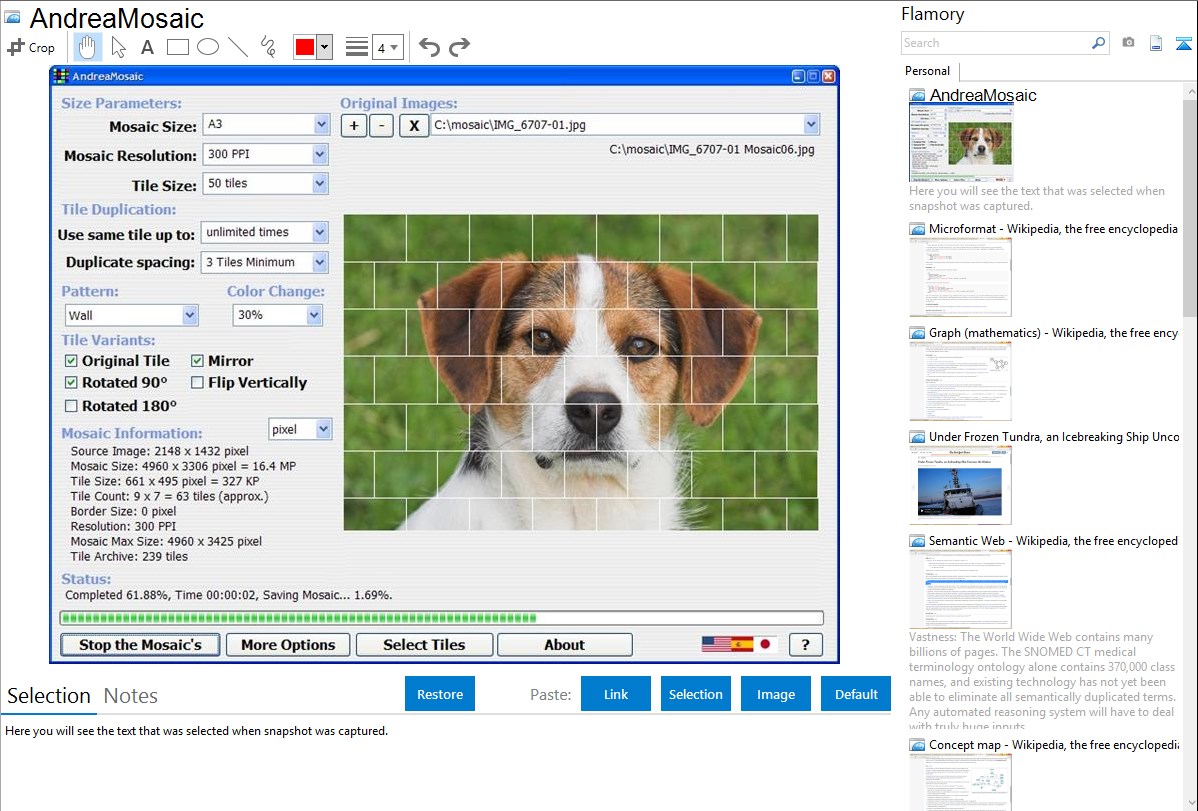
Task: Open the Tile Size dropdown
Action: [x=320, y=183]
